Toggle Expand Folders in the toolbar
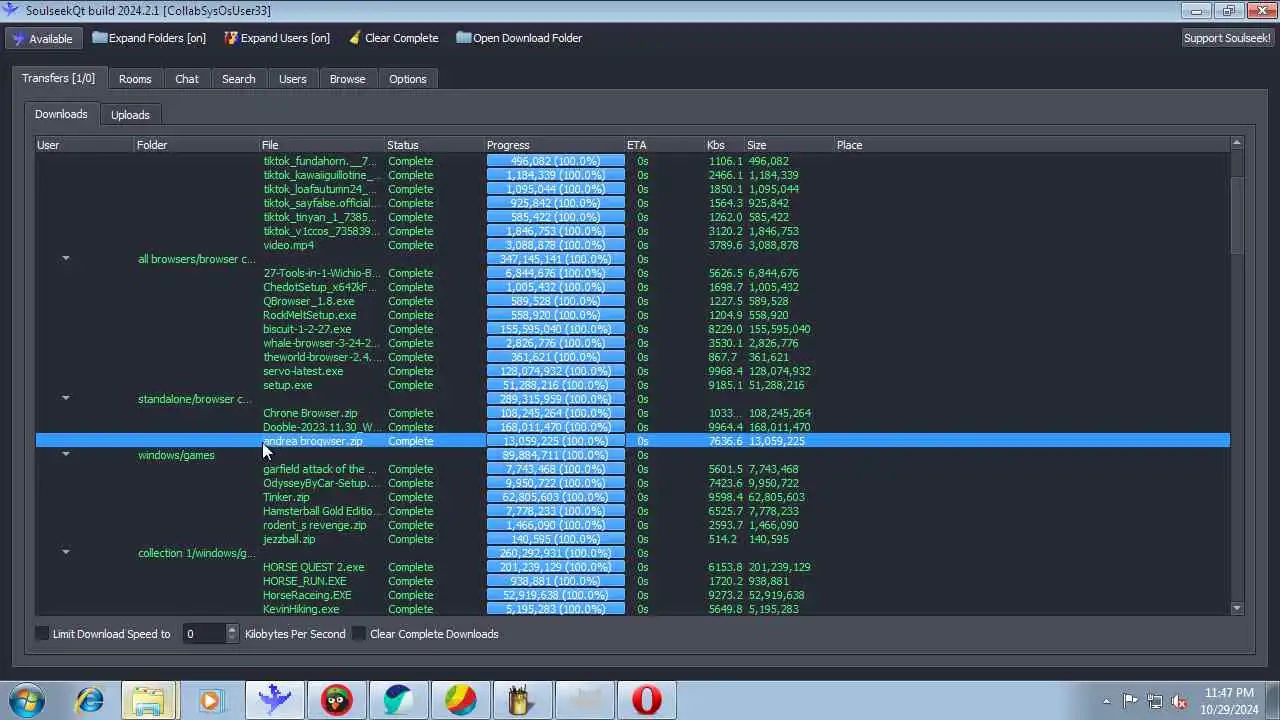Screen dimensions: 1280x720 (x=149, y=38)
